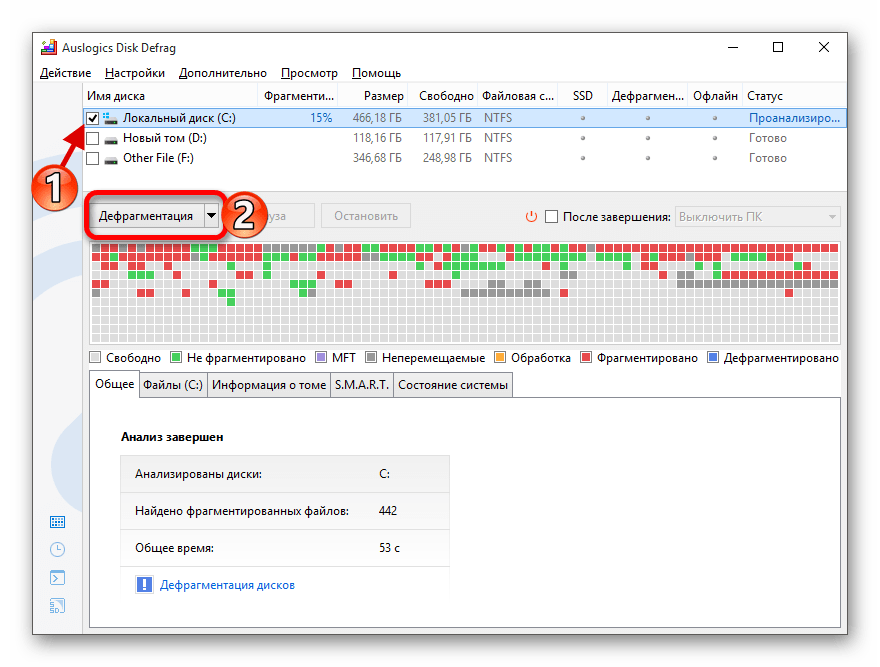Sort by the Дефрагмен... column header

pos(648,96)
